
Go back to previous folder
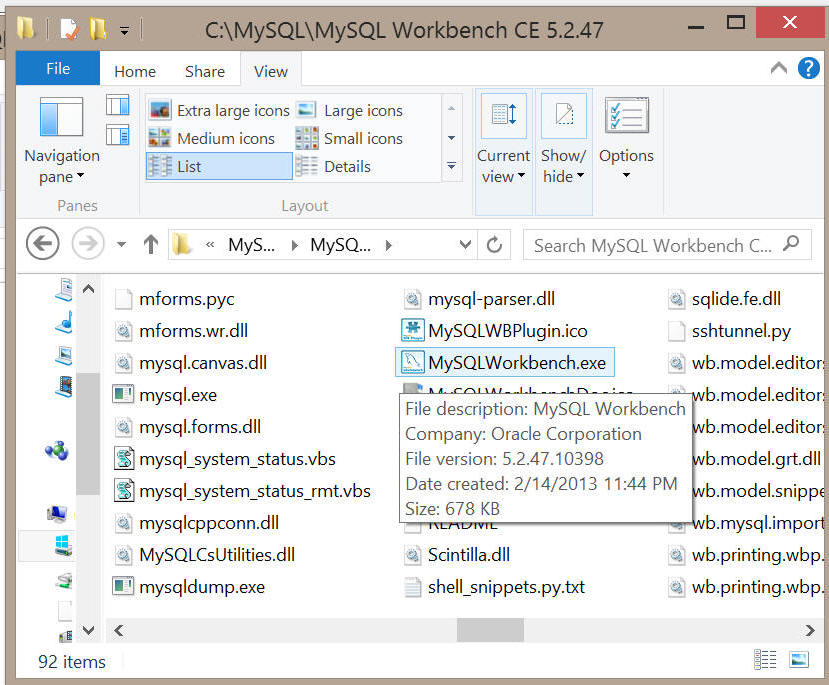[x=42, y=244]
